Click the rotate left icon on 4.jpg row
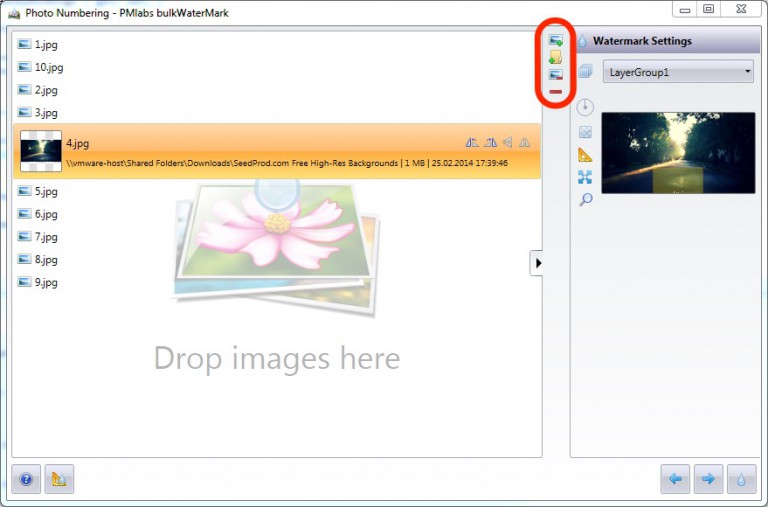The width and height of the screenshot is (768, 507). point(472,143)
